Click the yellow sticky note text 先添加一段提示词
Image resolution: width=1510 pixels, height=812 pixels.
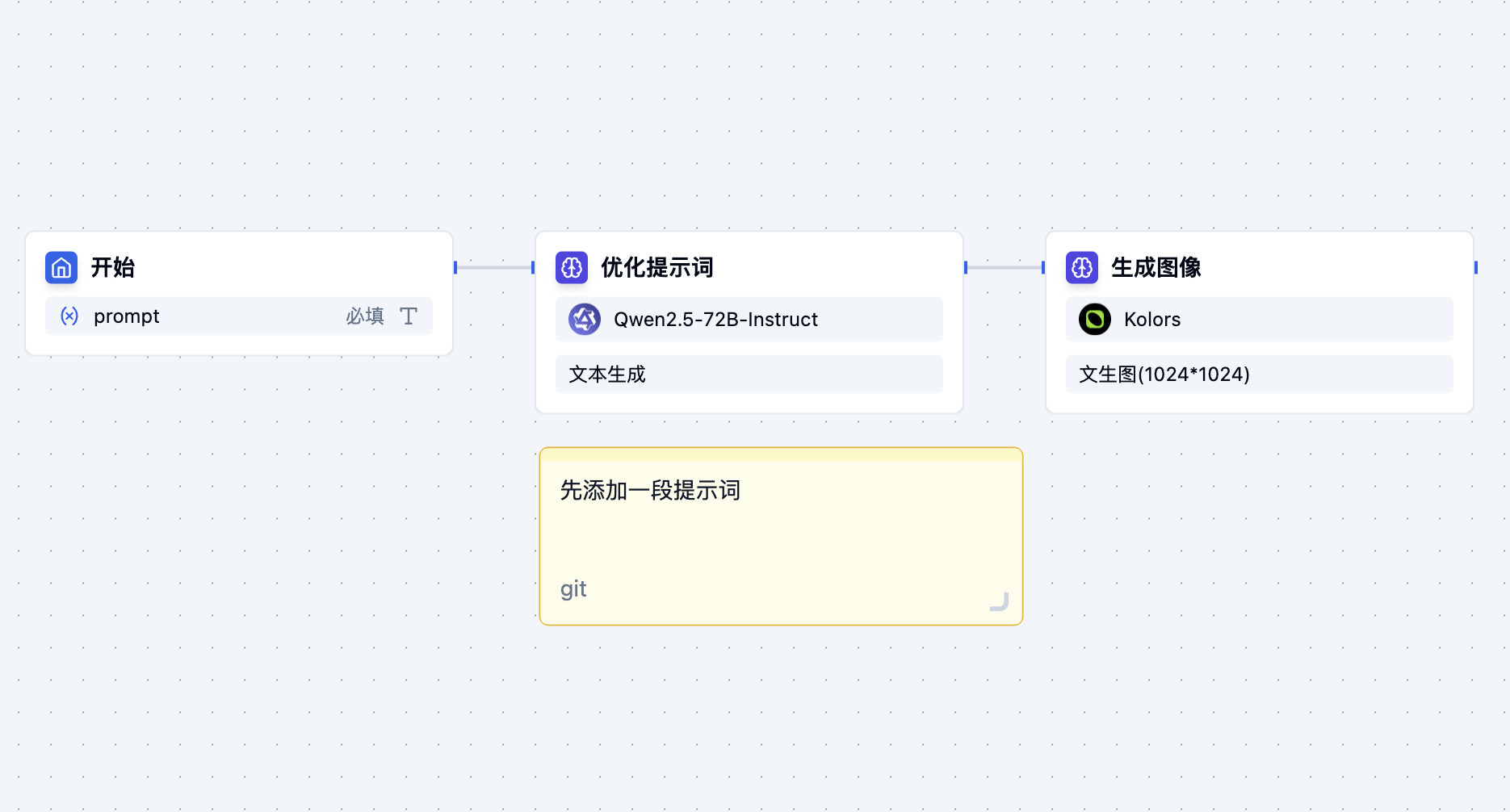coord(651,491)
